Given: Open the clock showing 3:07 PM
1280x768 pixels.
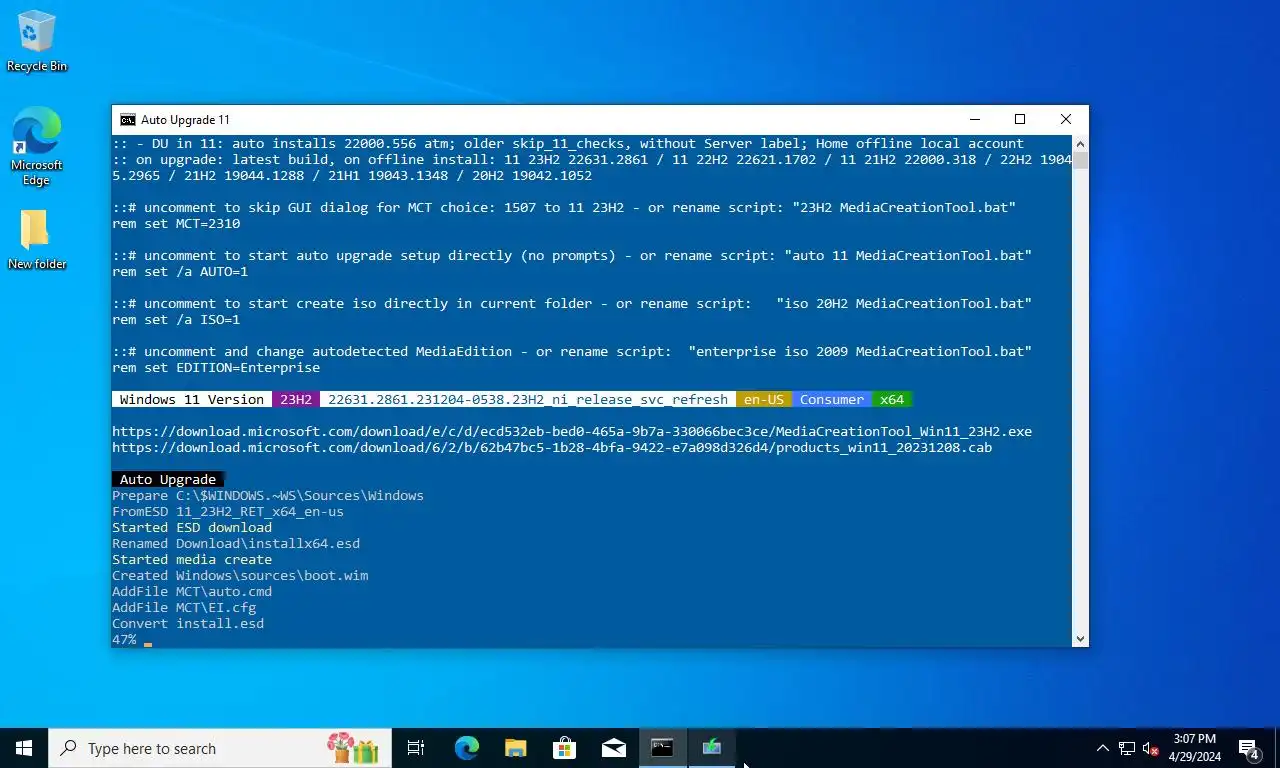Looking at the screenshot, I should 1194,748.
